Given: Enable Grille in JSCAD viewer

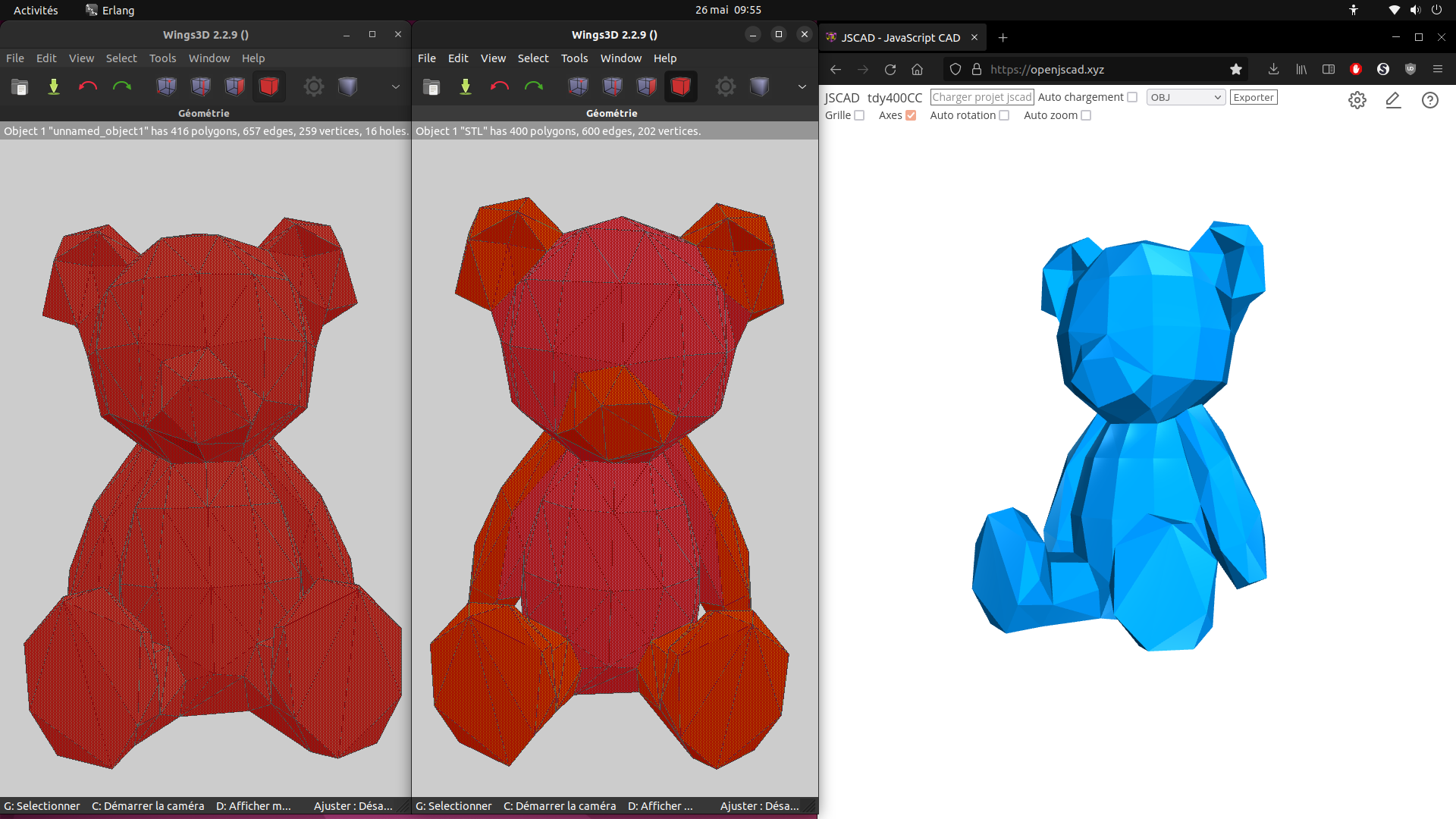Looking at the screenshot, I should tap(858, 115).
